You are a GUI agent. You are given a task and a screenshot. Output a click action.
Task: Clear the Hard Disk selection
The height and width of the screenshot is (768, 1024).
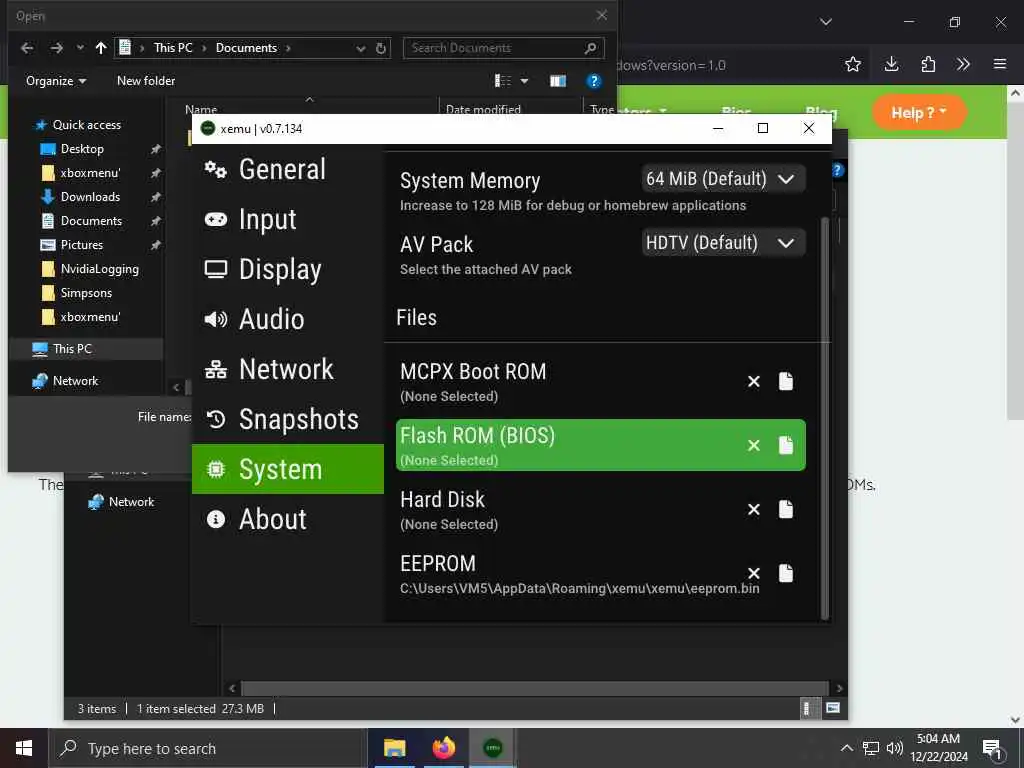pyautogui.click(x=754, y=509)
